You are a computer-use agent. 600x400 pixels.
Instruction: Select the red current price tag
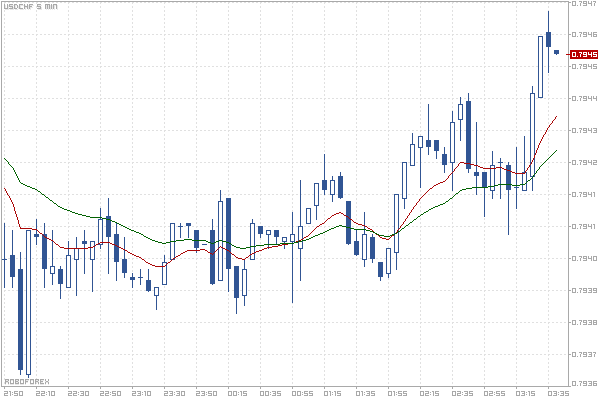coord(584,55)
